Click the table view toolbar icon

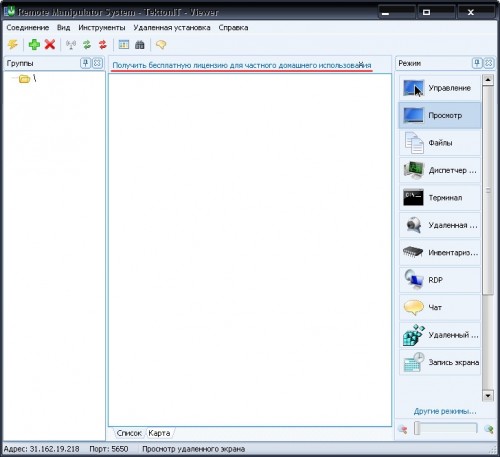124,44
